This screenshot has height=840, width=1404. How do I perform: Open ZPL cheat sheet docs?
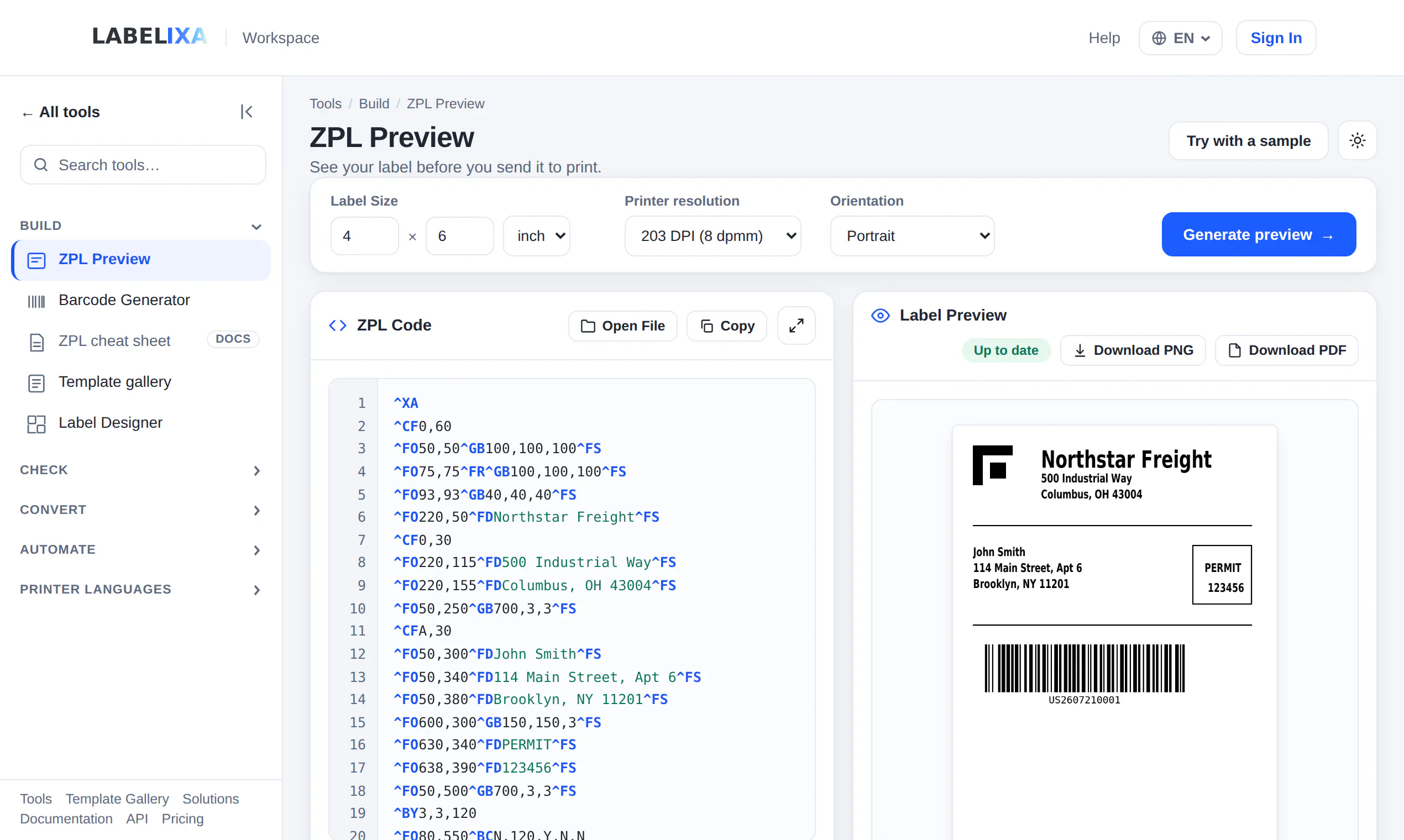141,341
